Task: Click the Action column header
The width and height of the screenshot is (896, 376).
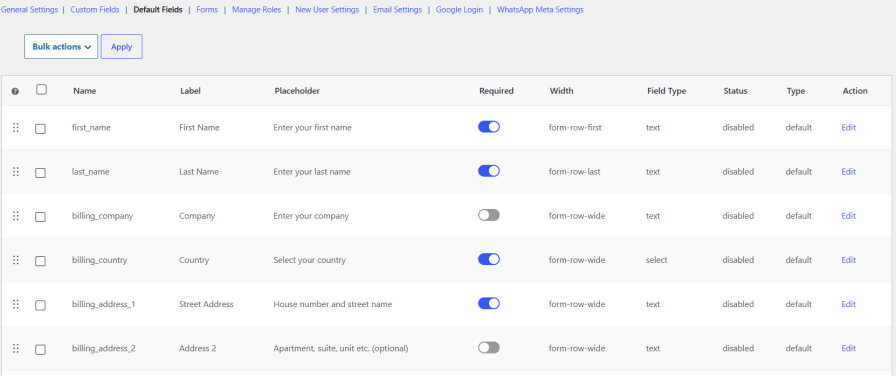Action: click(x=855, y=91)
